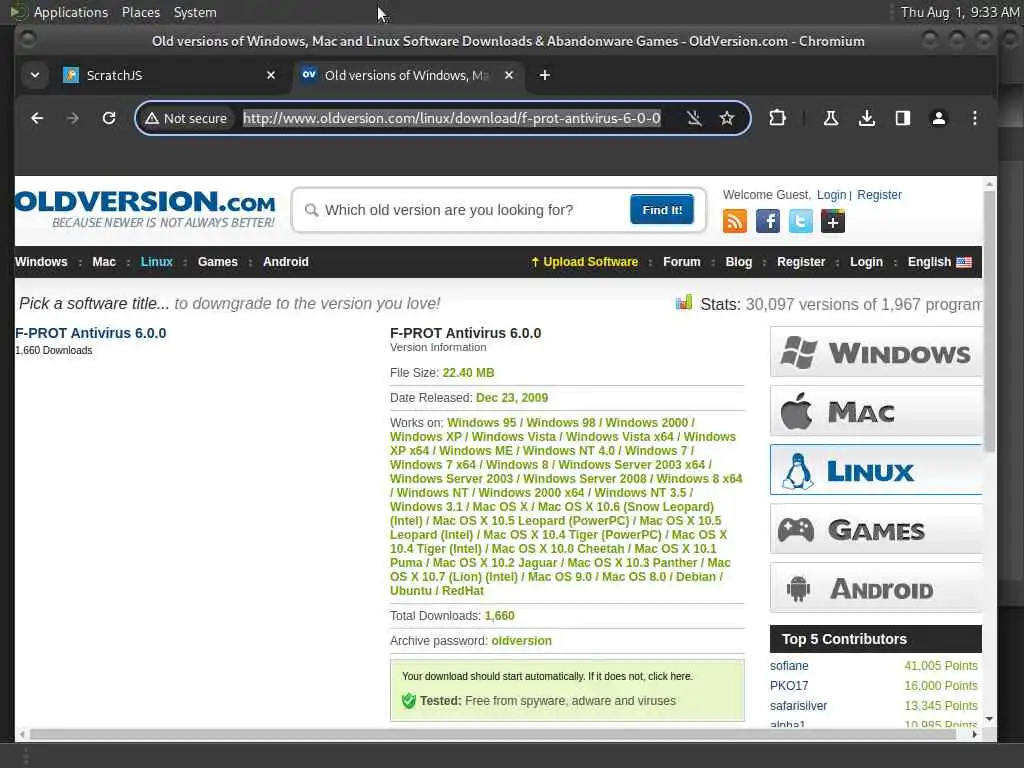Open the Twitter icon

click(800, 221)
